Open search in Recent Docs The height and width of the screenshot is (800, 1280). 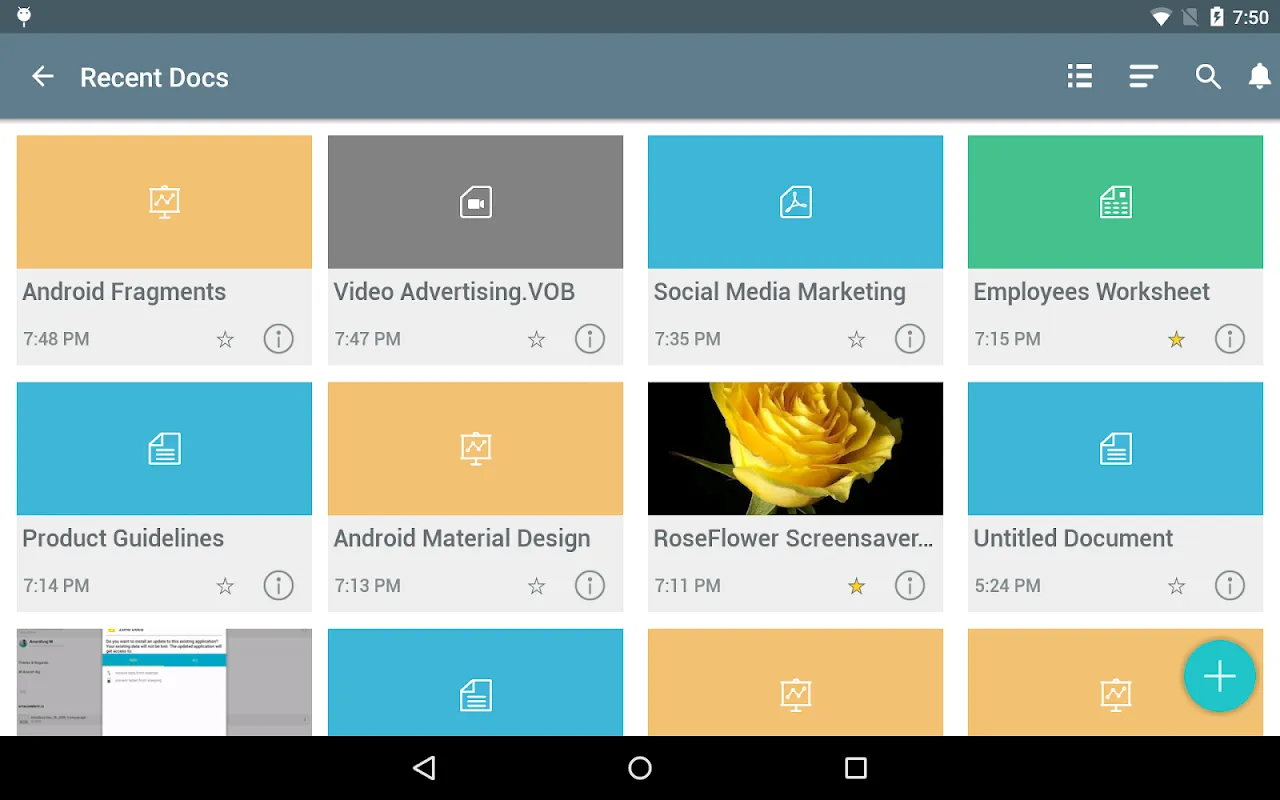coord(1208,77)
